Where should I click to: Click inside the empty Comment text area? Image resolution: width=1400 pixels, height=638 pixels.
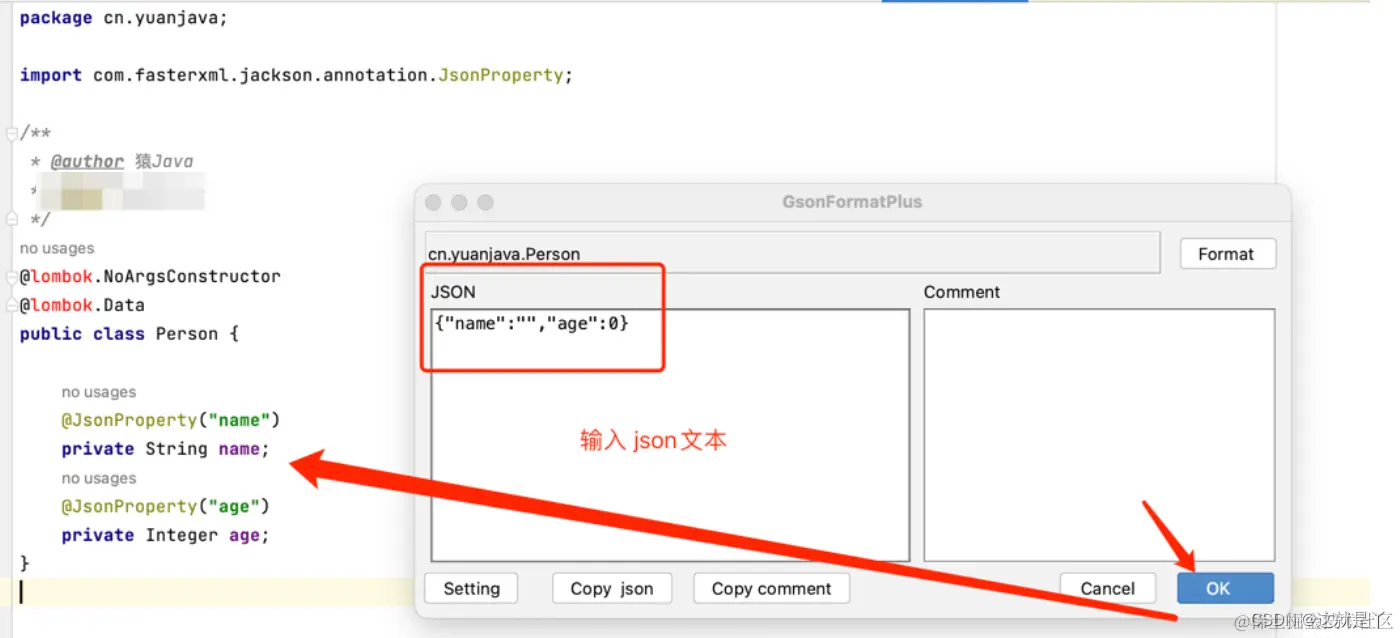1098,430
